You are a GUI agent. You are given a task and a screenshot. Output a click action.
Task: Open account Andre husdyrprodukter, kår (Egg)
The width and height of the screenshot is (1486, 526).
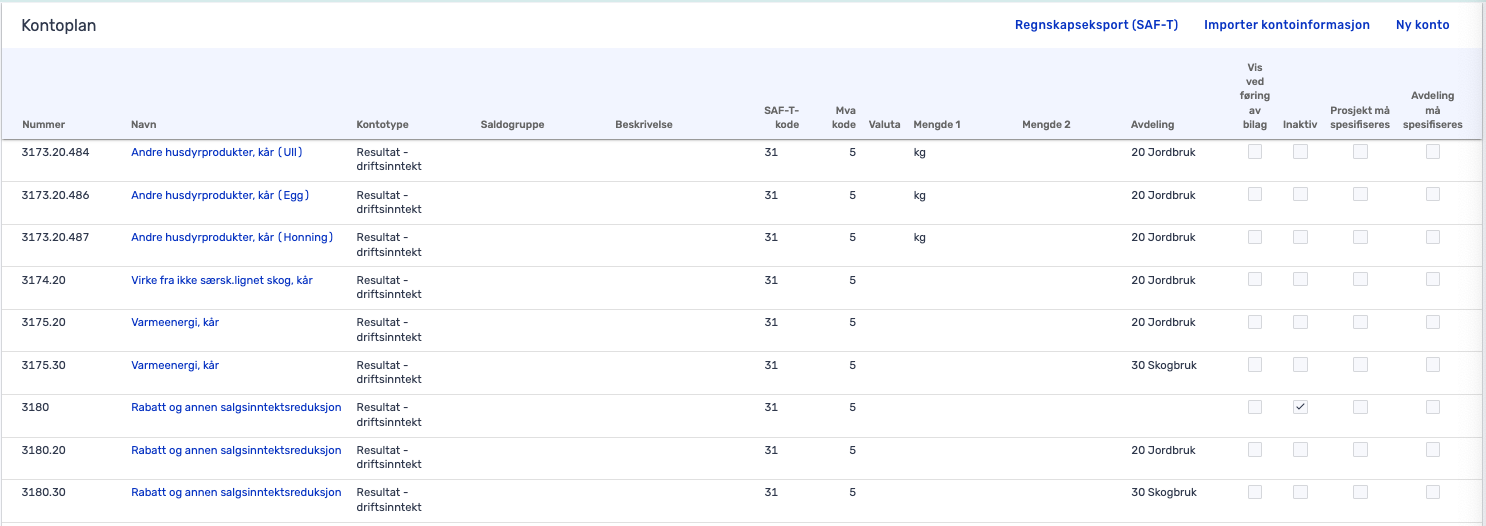pyautogui.click(x=220, y=195)
